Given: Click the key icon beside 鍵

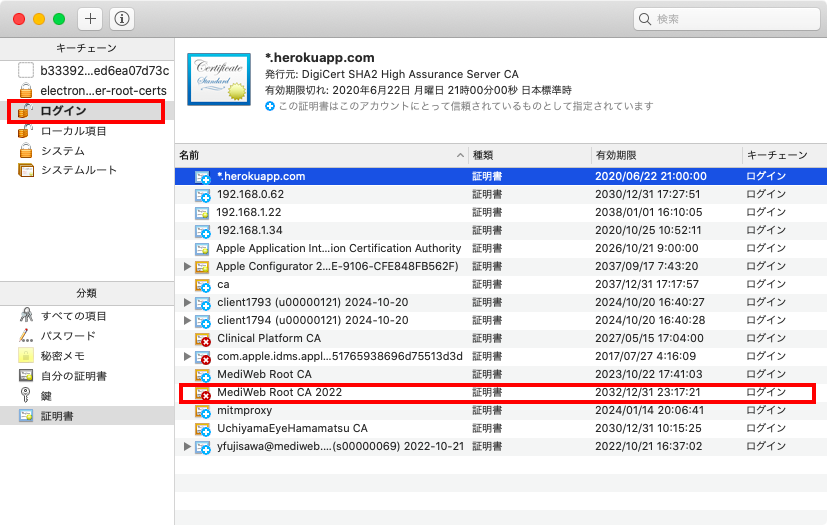Looking at the screenshot, I should click(x=25, y=395).
